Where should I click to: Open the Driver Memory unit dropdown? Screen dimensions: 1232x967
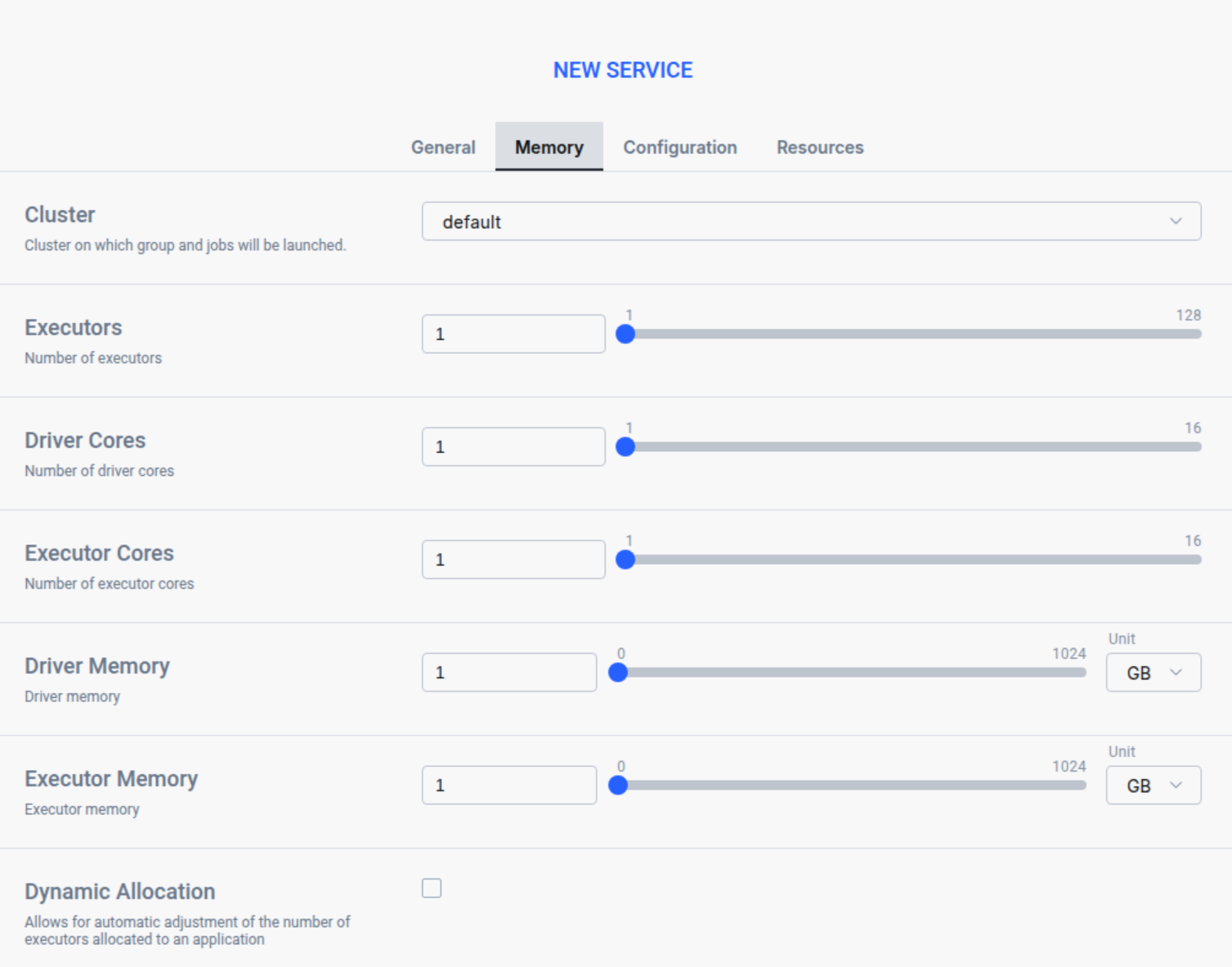[1153, 673]
